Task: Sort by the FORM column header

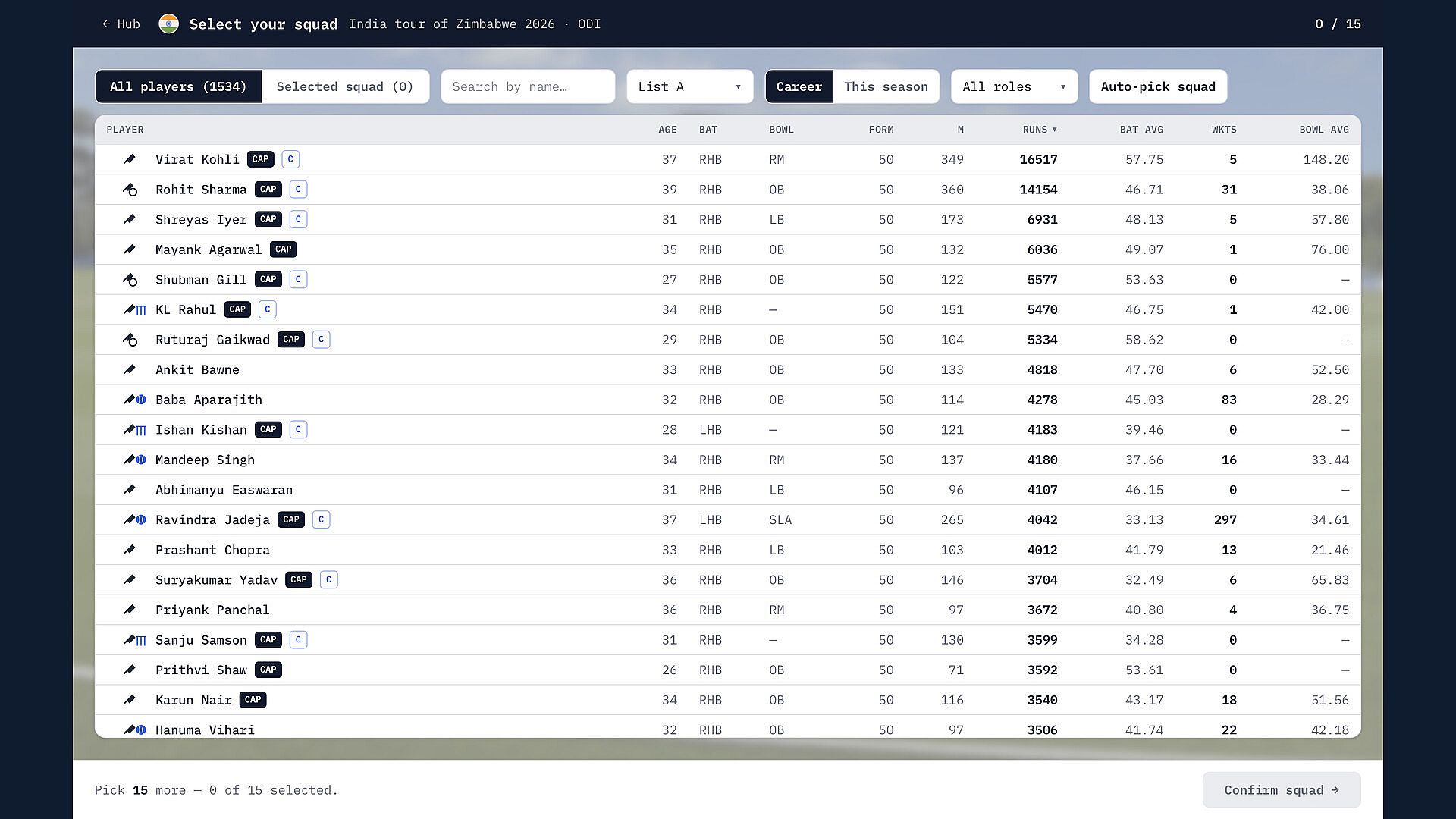Action: 881,130
